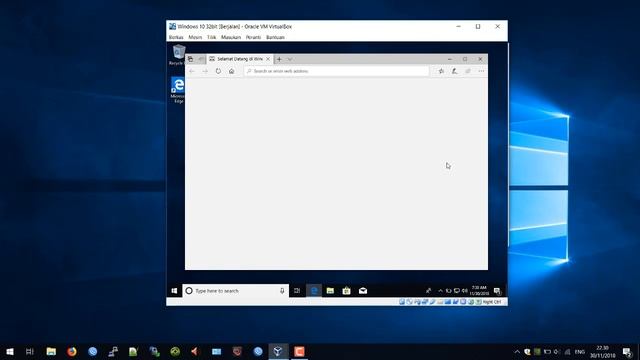Click the orange app icon beside VirtualBox on host taskbar

coord(299,351)
